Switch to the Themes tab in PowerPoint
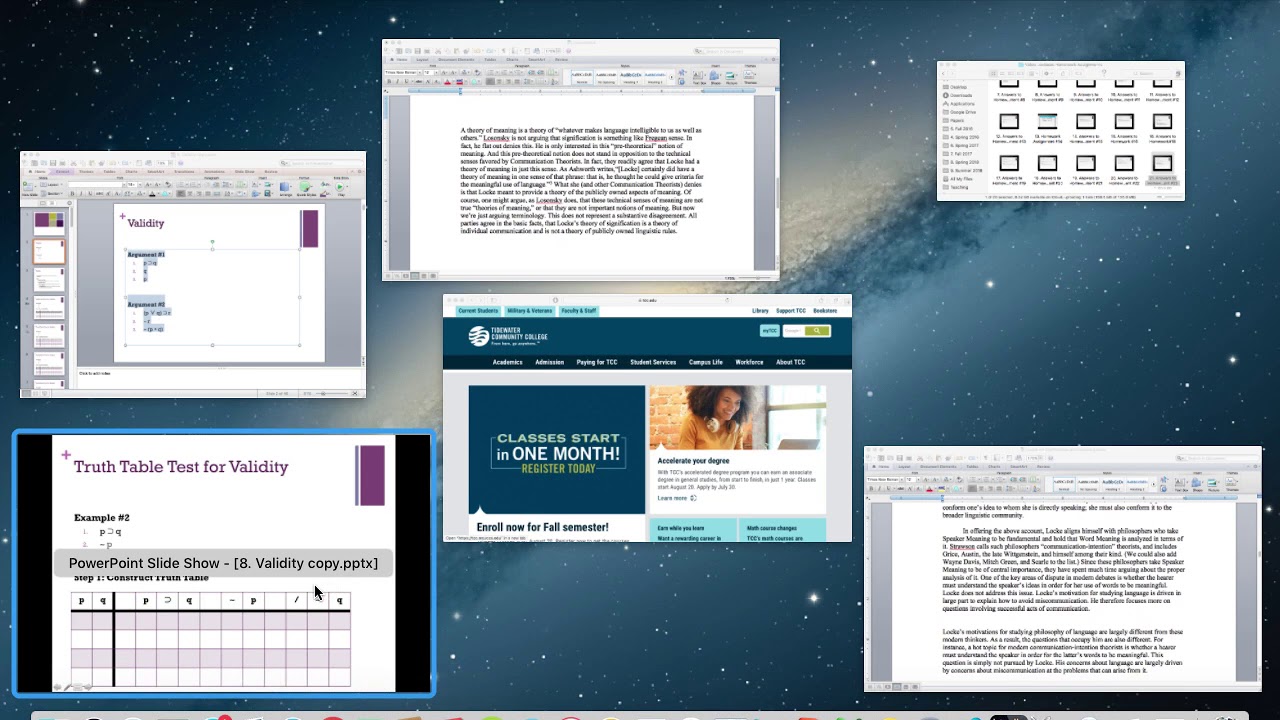Viewport: 1280px width, 720px height. tap(86, 171)
